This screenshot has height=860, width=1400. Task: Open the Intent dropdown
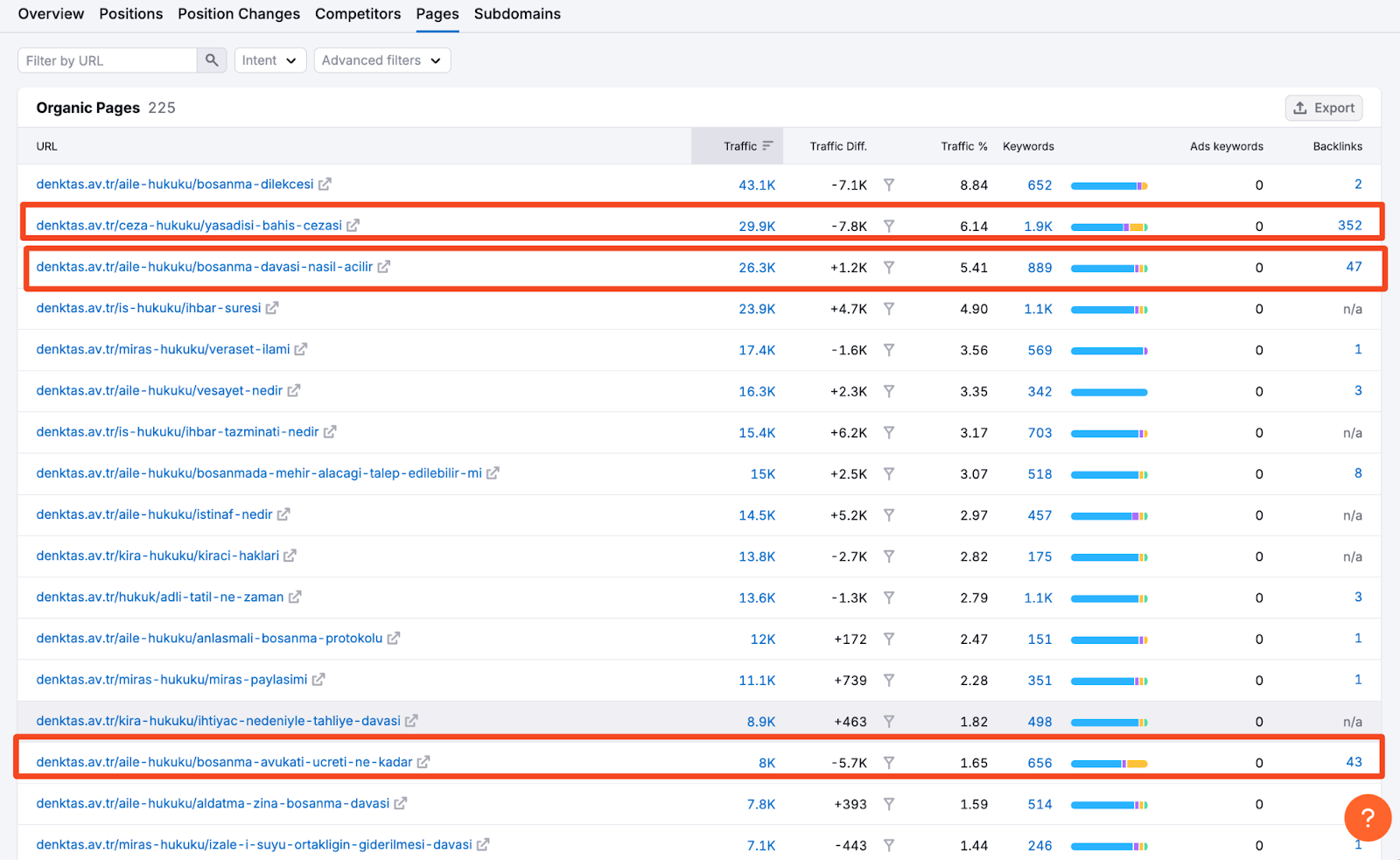click(270, 60)
